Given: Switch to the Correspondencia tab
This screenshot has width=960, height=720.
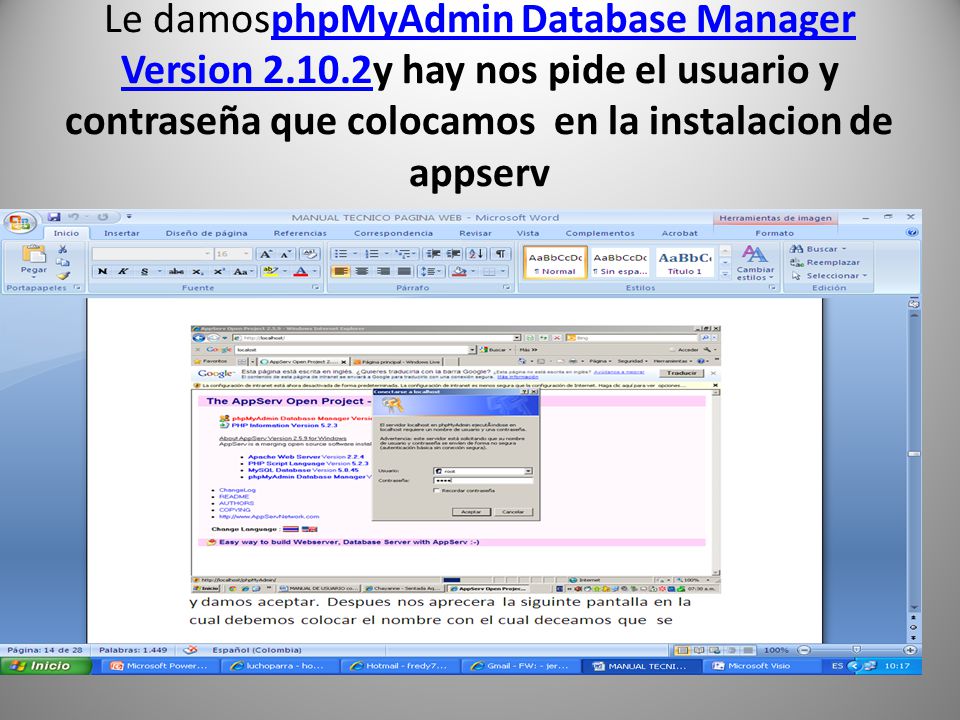Looking at the screenshot, I should tap(393, 233).
